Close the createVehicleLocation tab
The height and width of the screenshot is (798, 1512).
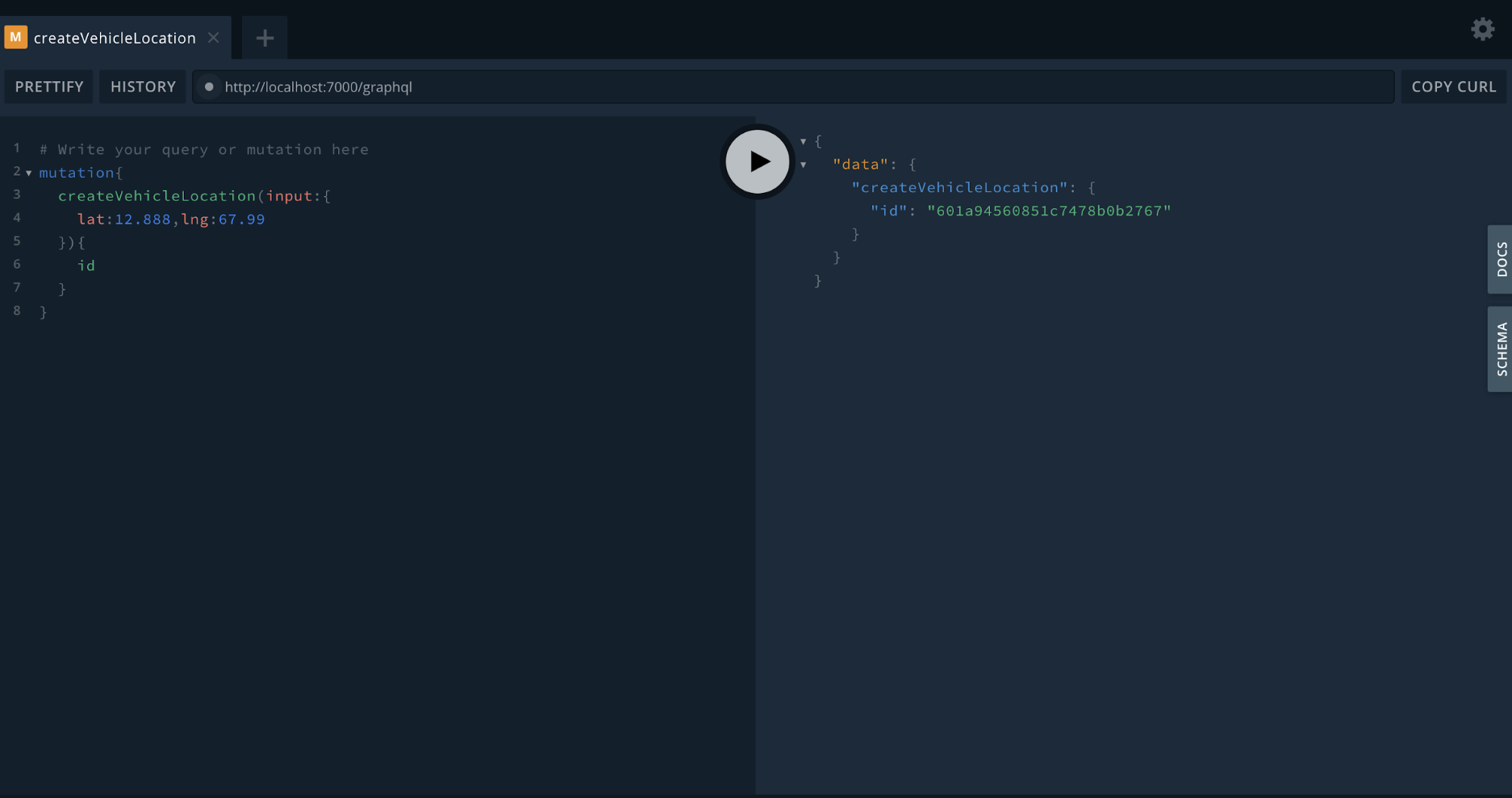click(213, 37)
